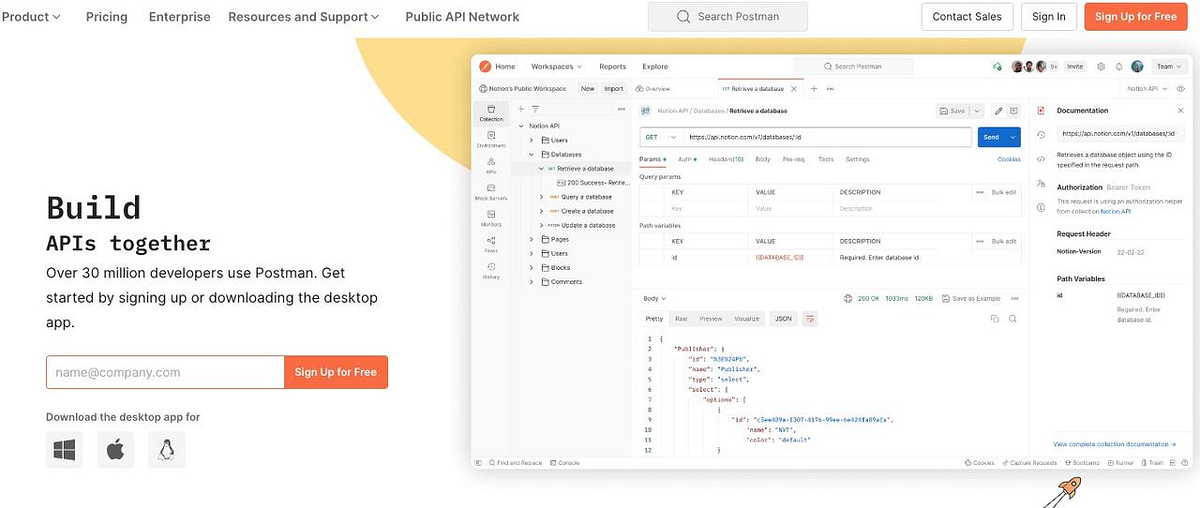The image size is (1200, 508).
Task: Click the name@company.com email field
Action: click(165, 372)
